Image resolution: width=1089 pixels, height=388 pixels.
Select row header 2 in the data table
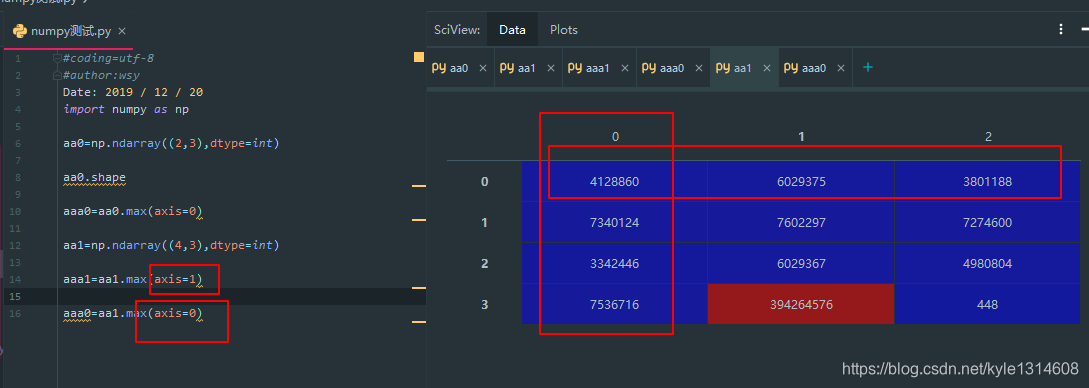(485, 263)
